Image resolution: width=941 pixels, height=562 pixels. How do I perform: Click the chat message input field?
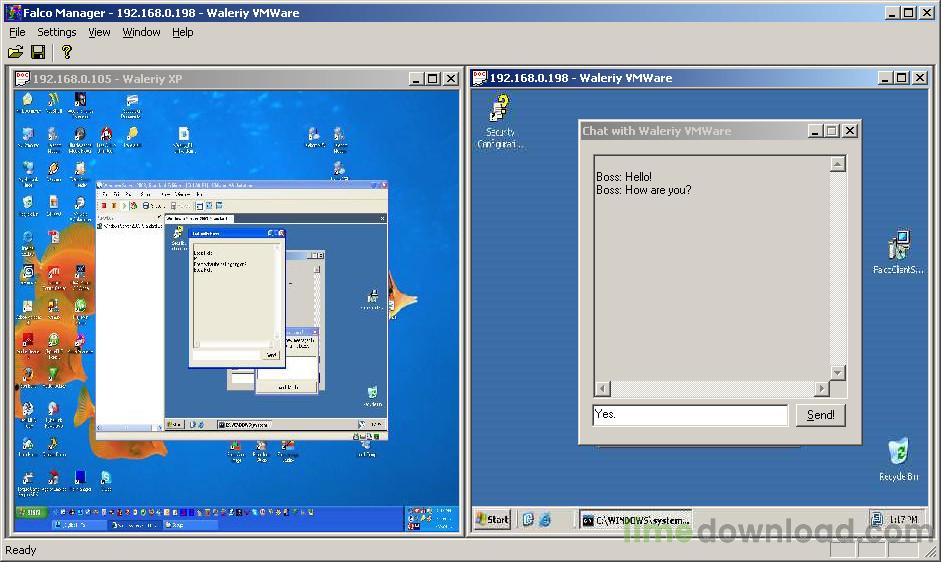click(690, 415)
